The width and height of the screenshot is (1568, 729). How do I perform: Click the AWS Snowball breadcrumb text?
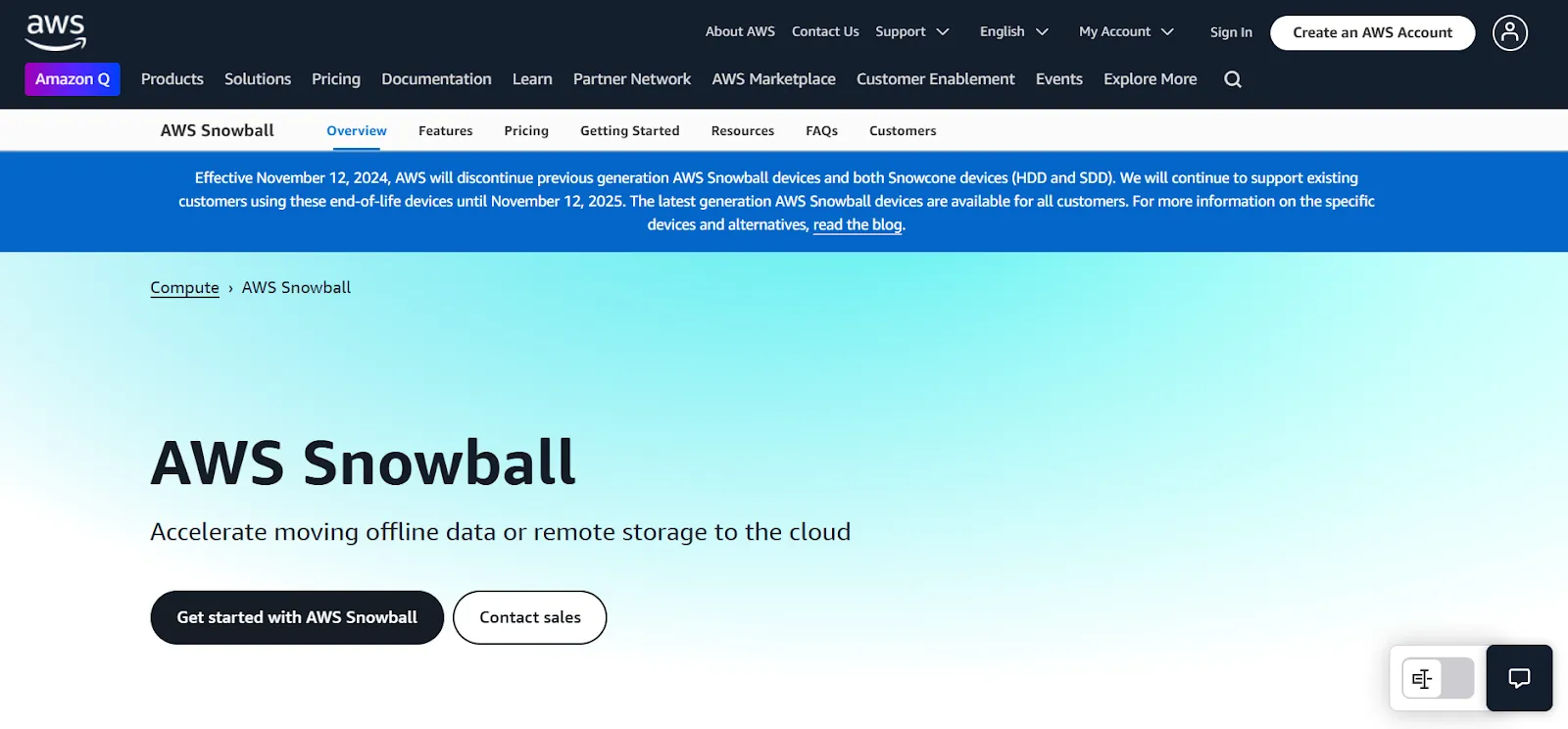click(296, 287)
